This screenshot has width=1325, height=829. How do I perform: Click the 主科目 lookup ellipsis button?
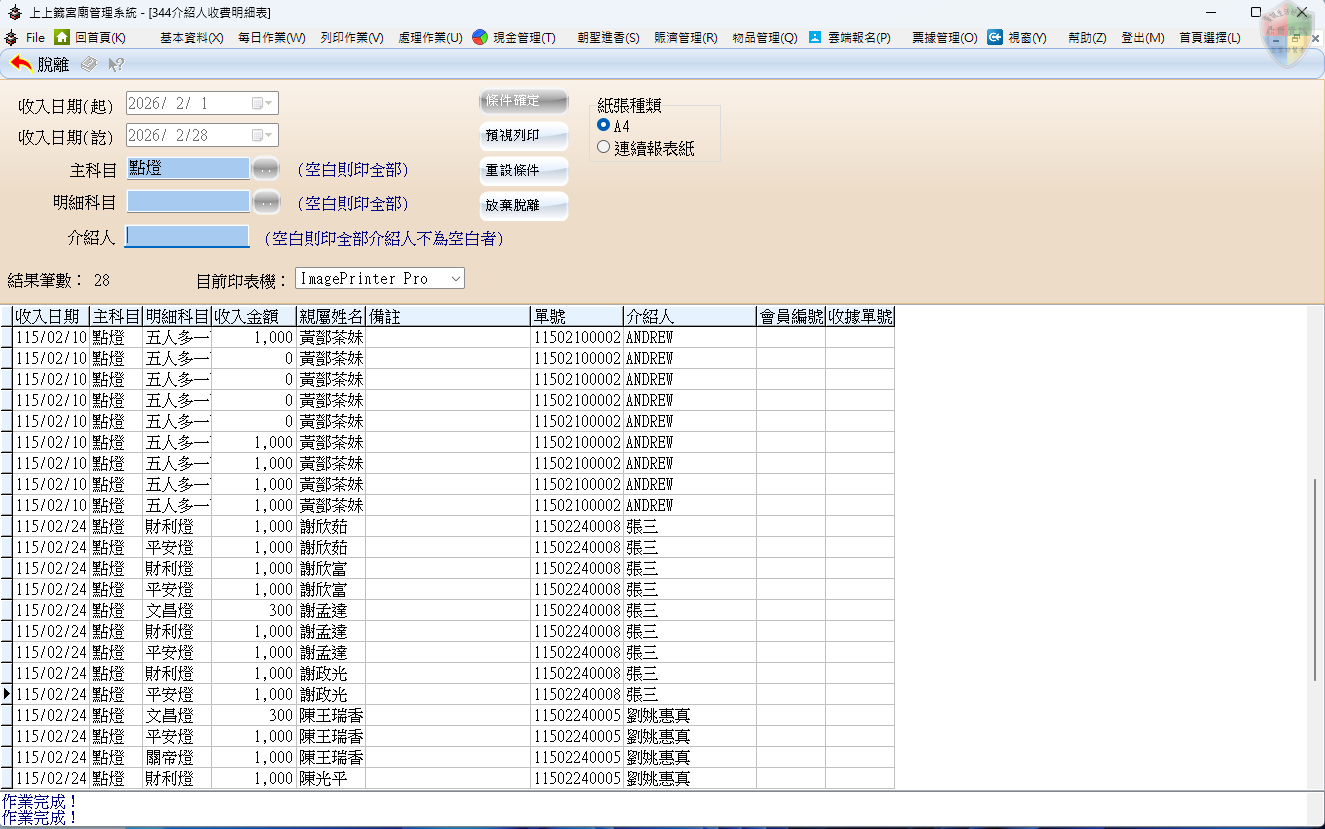click(x=265, y=169)
